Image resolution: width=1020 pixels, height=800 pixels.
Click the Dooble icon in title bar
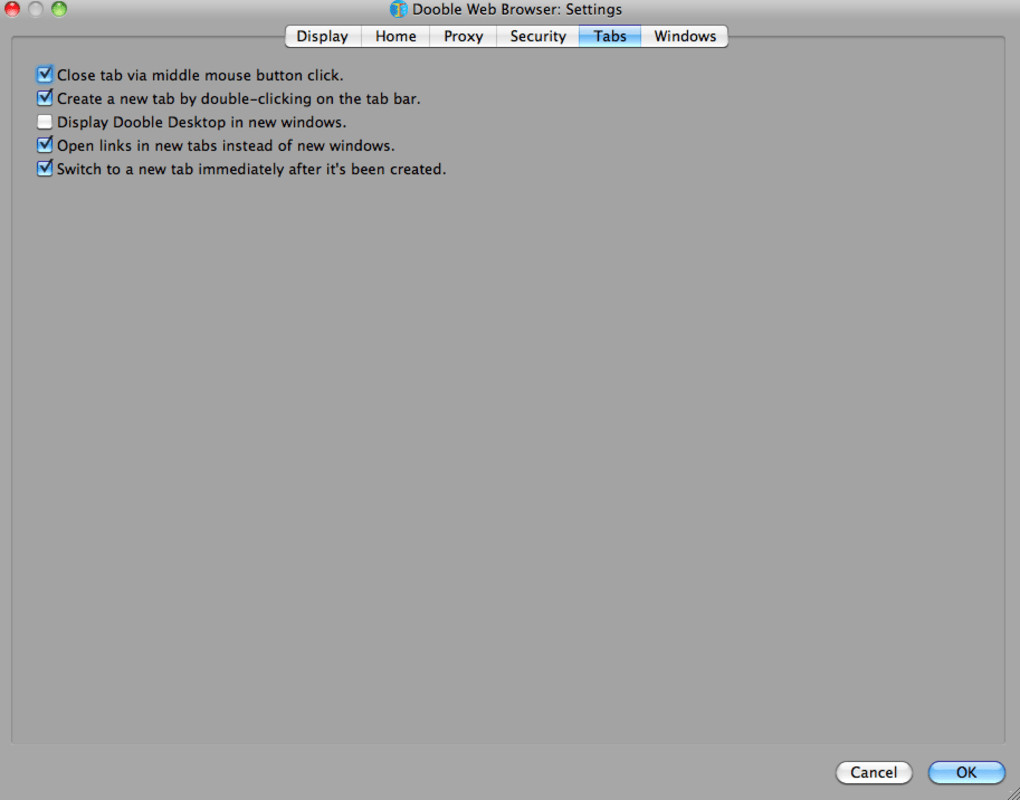(398, 9)
